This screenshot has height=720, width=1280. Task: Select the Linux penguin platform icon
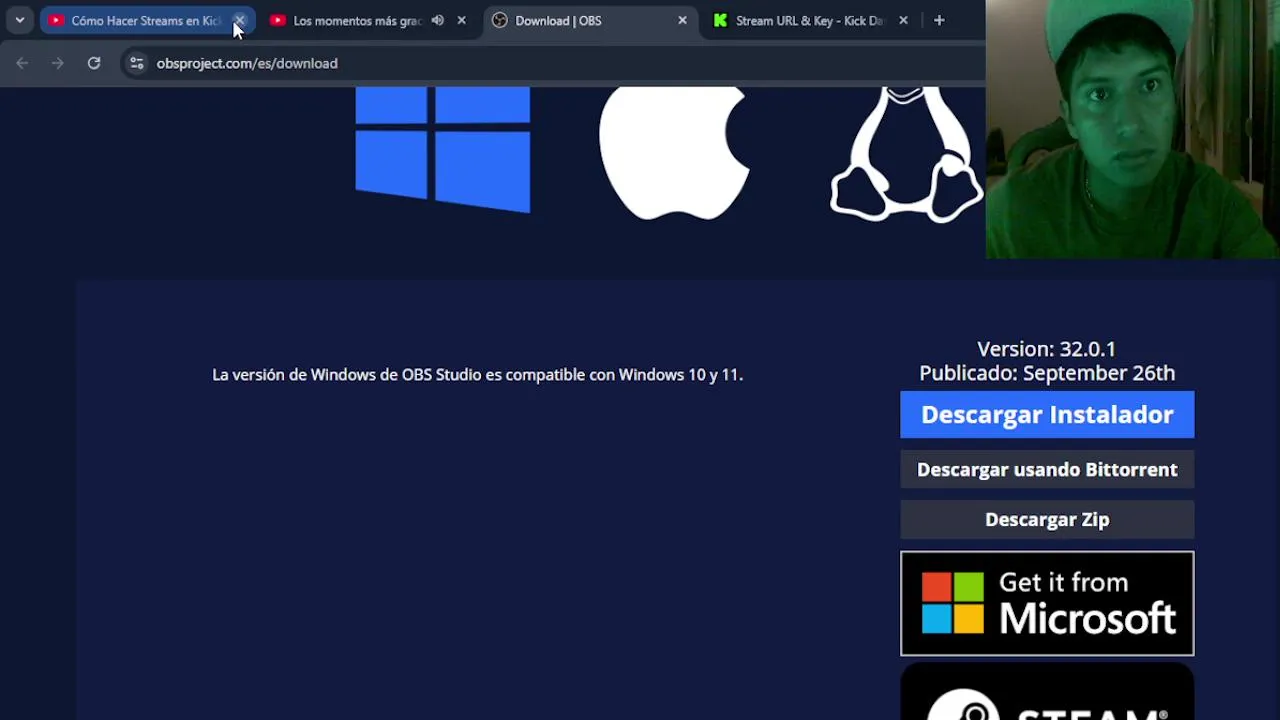[x=906, y=155]
